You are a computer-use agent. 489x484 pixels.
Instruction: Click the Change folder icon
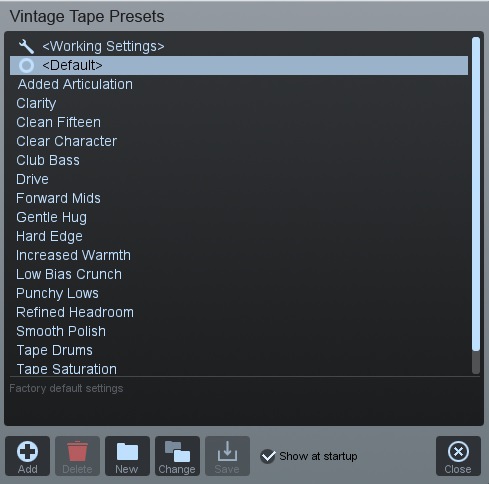(x=177, y=452)
